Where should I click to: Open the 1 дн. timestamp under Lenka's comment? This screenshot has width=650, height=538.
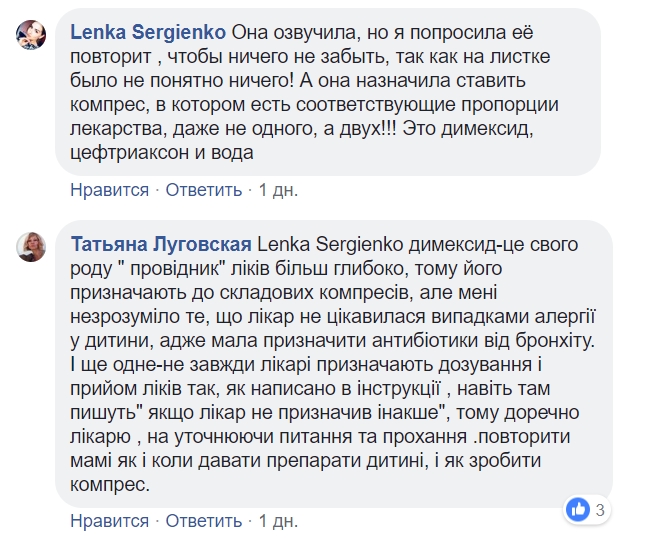click(278, 190)
